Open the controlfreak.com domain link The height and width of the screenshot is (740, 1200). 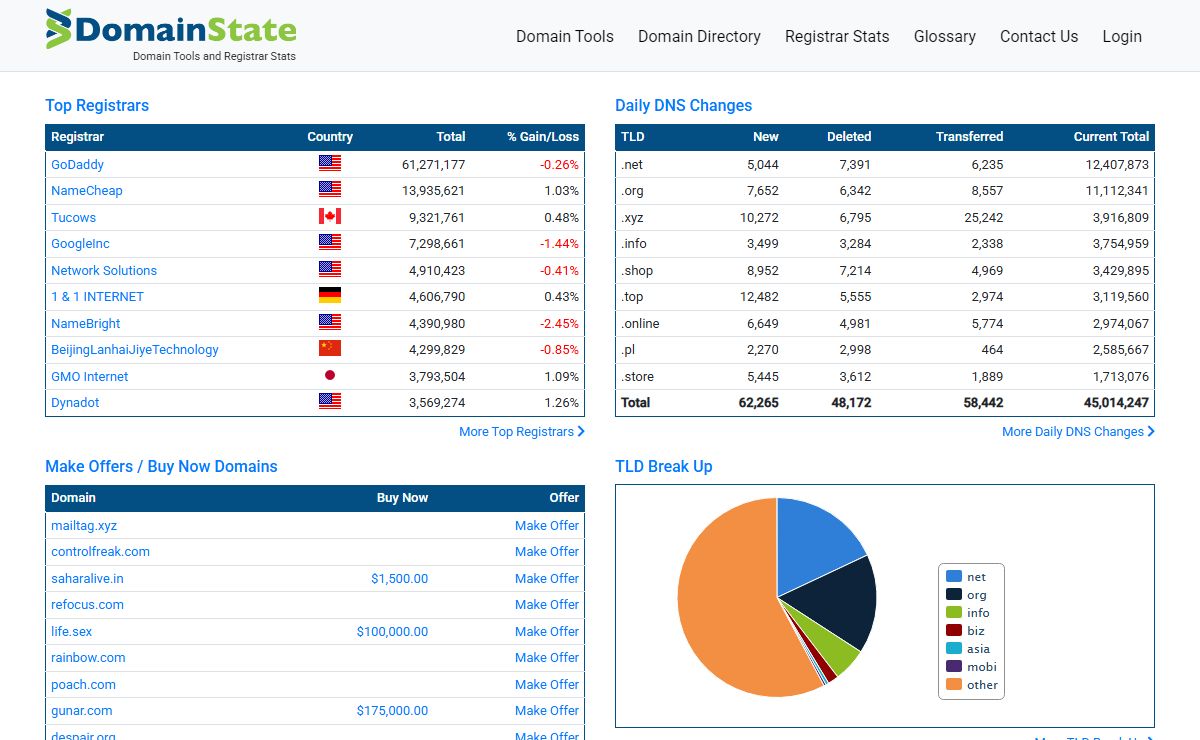point(100,551)
